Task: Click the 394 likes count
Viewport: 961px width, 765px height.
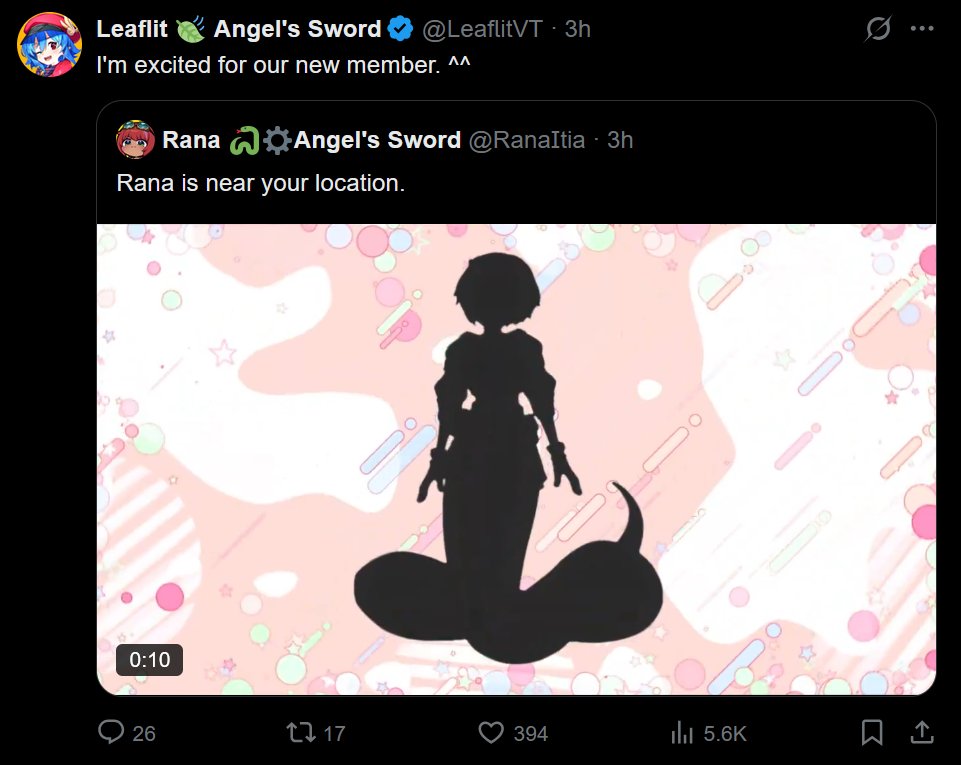Action: 531,733
